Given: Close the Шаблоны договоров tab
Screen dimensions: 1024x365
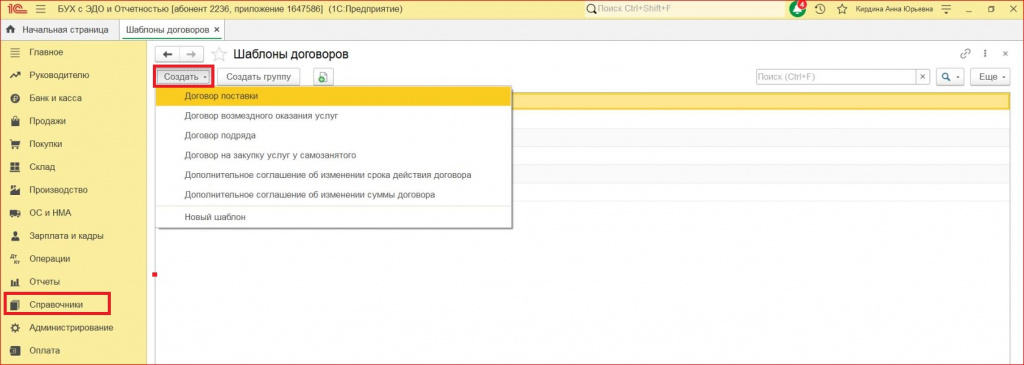Looking at the screenshot, I should point(217,30).
